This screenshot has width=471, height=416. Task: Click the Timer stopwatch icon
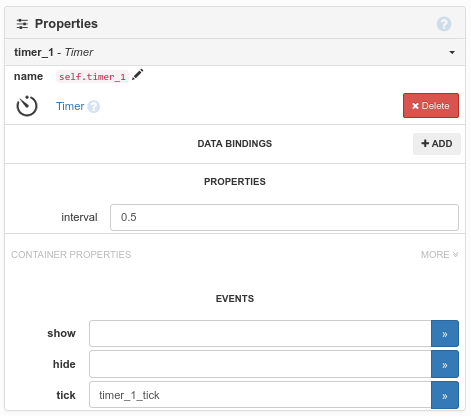(x=27, y=106)
